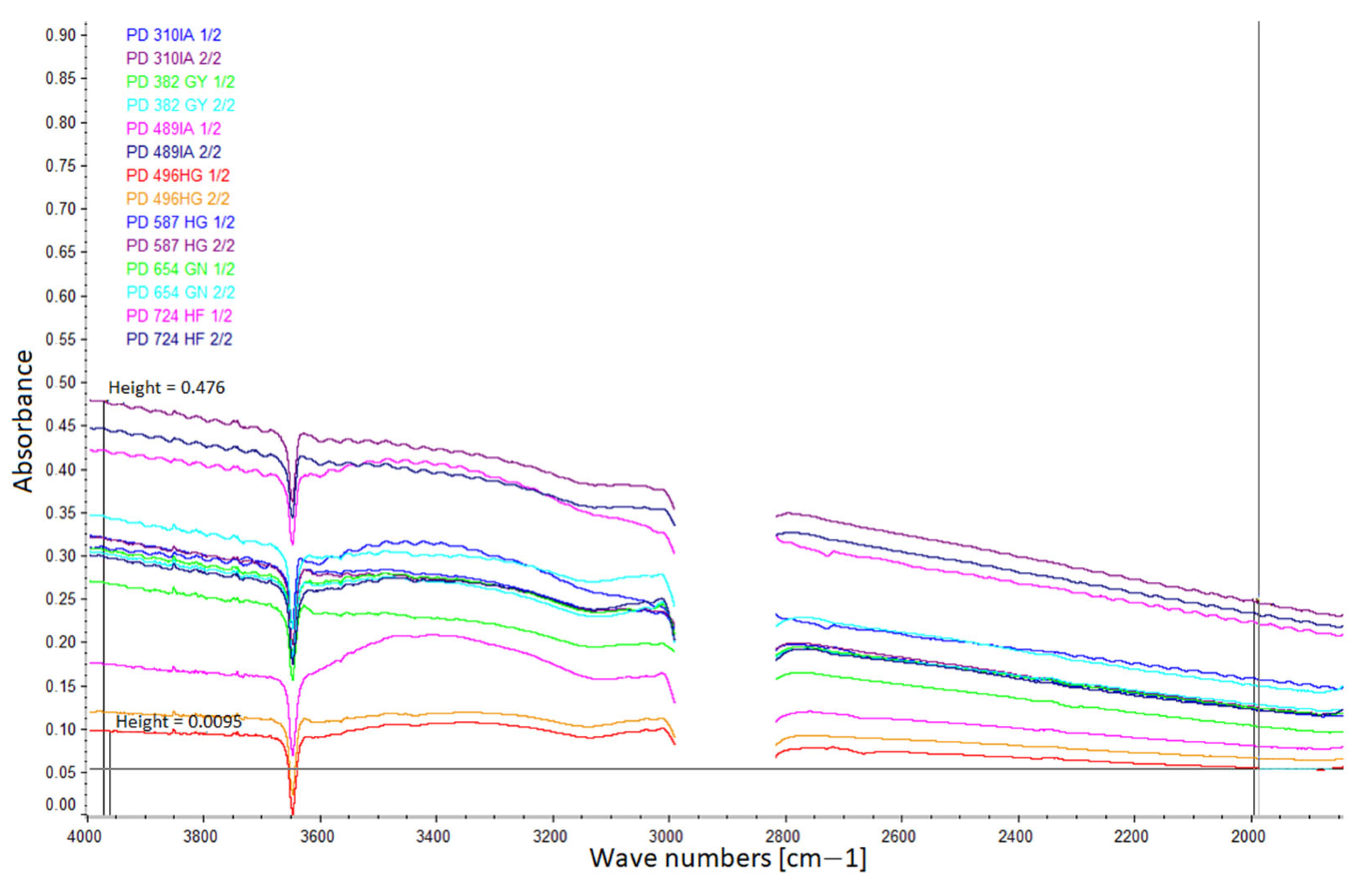Click the PD 489IA 1/2 legend entry

click(173, 128)
